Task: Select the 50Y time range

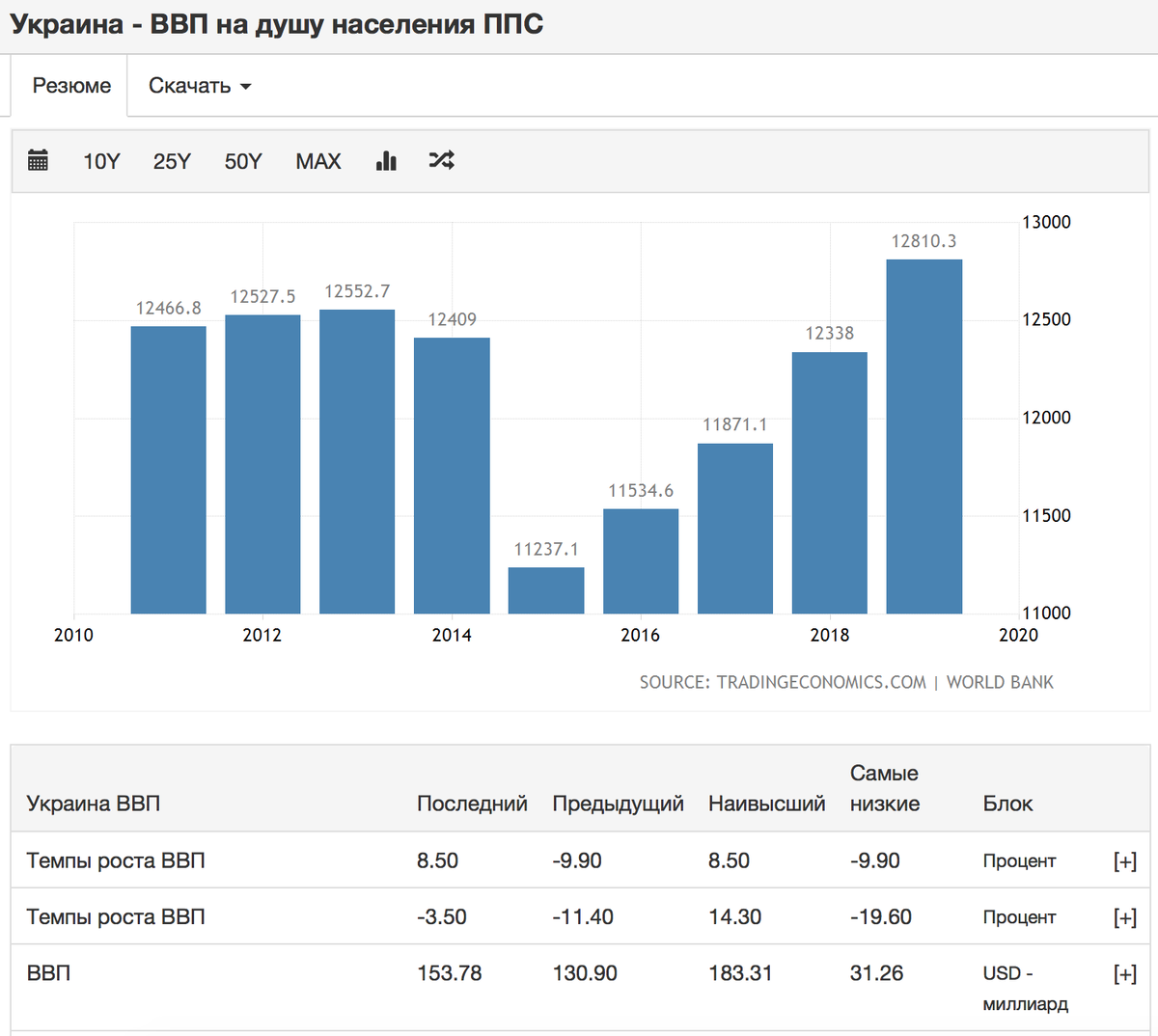Action: pyautogui.click(x=243, y=161)
